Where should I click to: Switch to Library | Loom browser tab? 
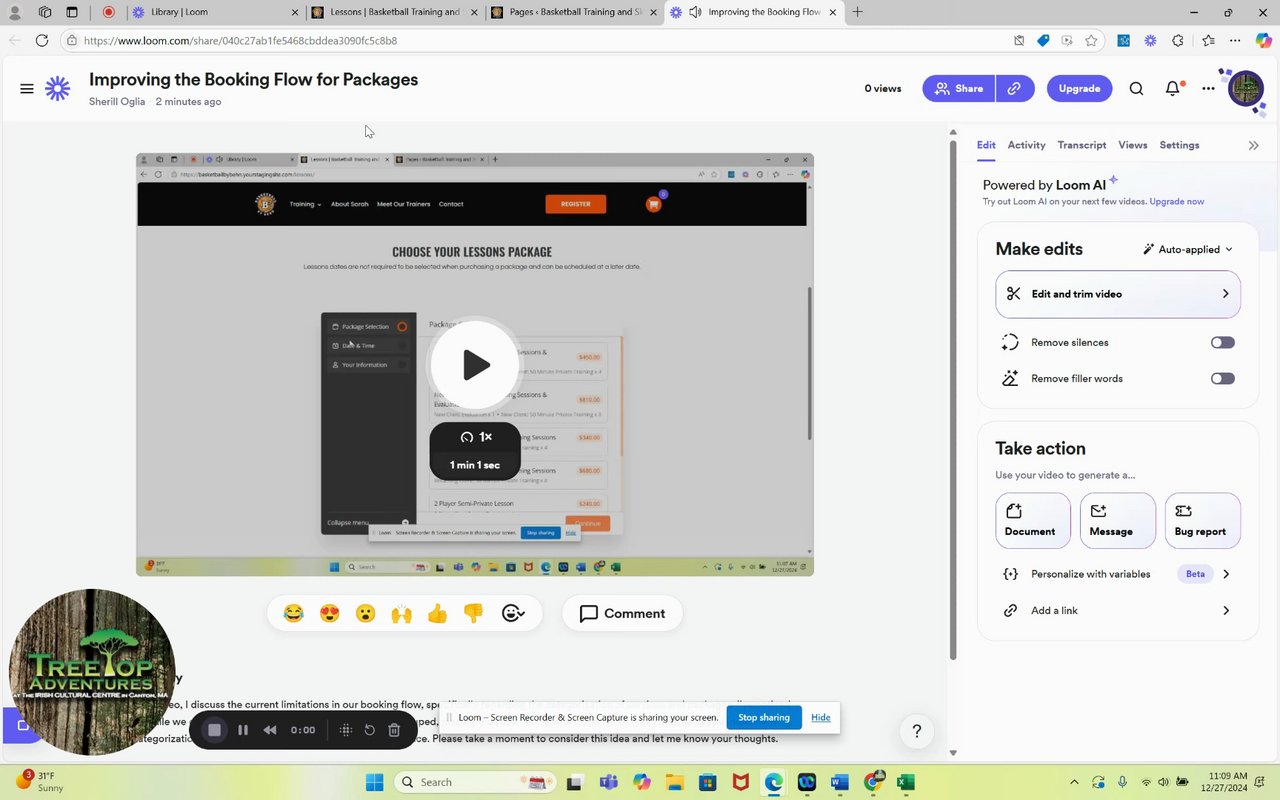(x=215, y=12)
